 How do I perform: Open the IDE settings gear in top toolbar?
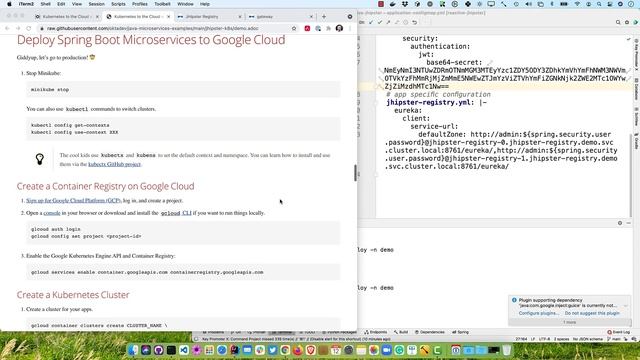click(x=627, y=22)
